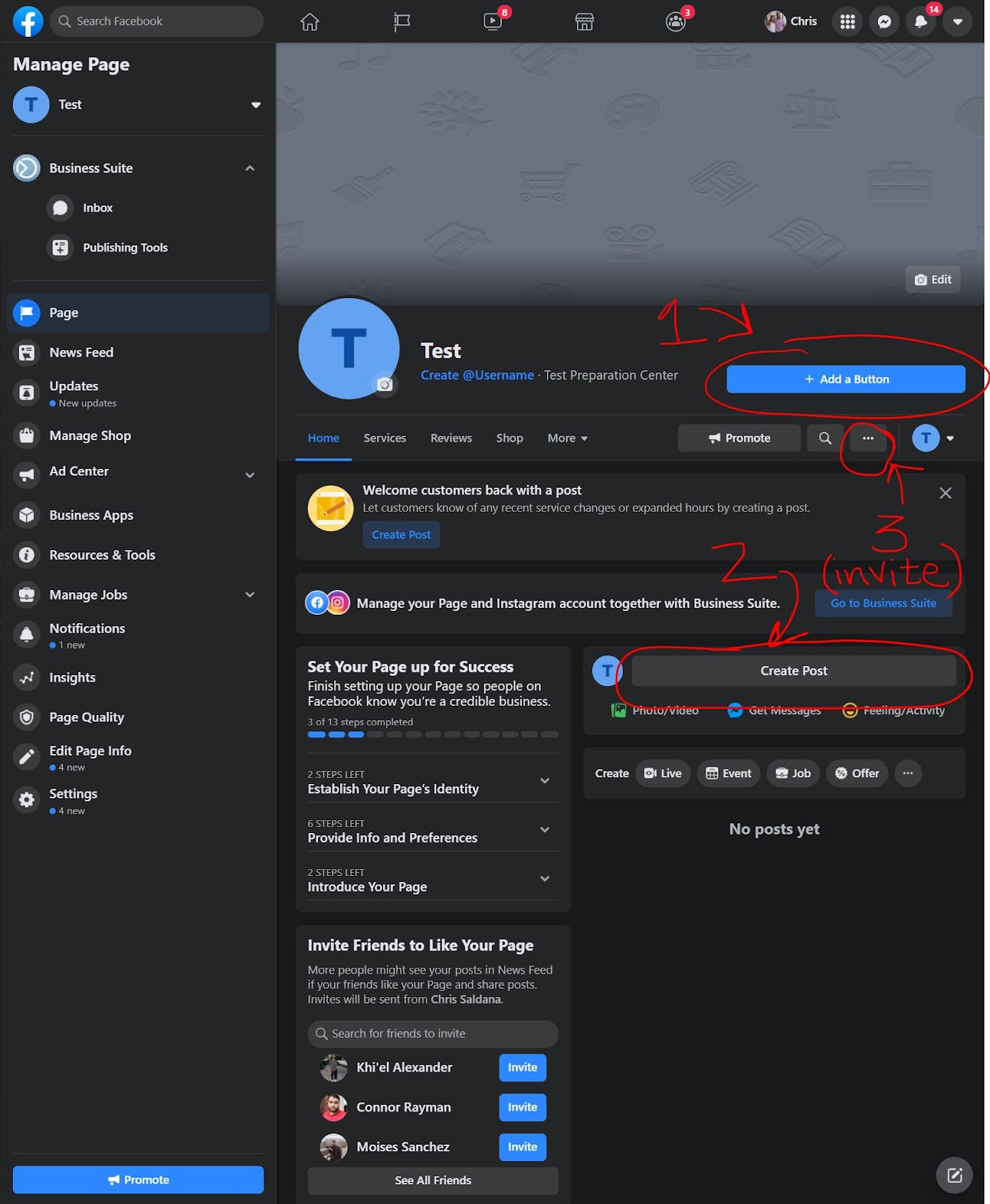Click the Chris profile shortcut

point(791,21)
